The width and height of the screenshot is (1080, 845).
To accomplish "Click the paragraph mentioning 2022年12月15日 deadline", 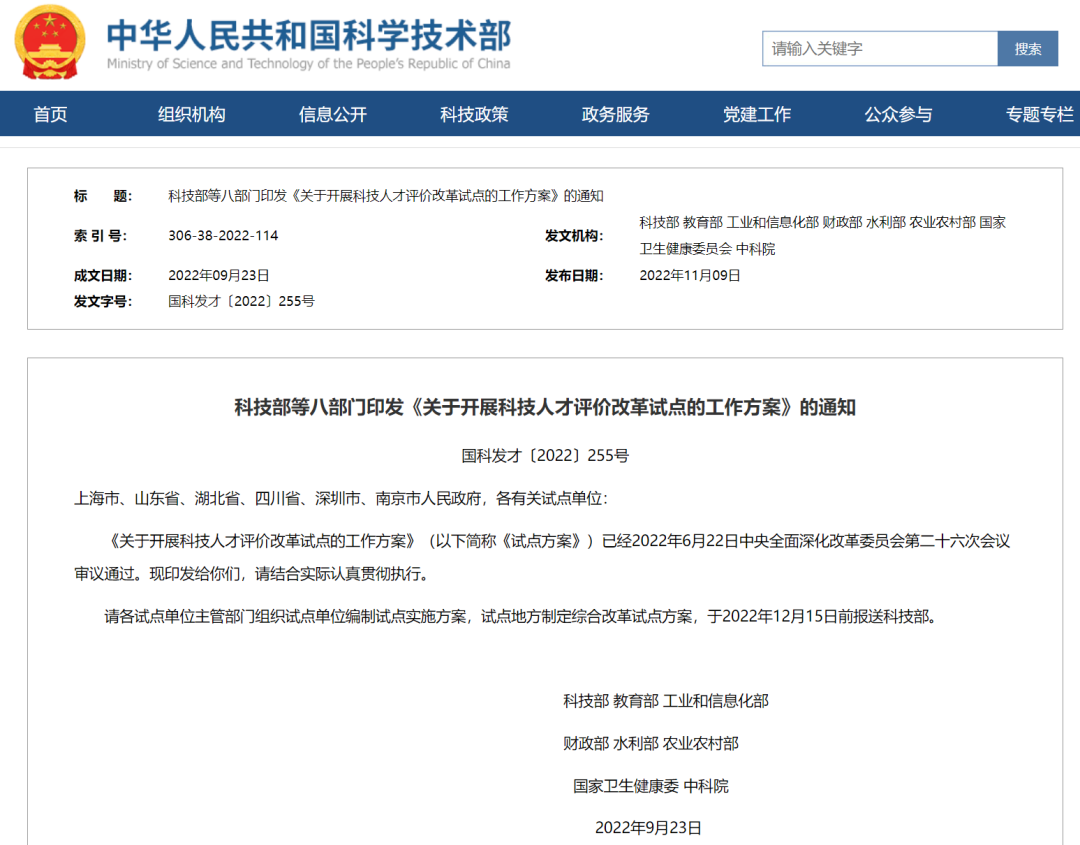I will point(521,617).
